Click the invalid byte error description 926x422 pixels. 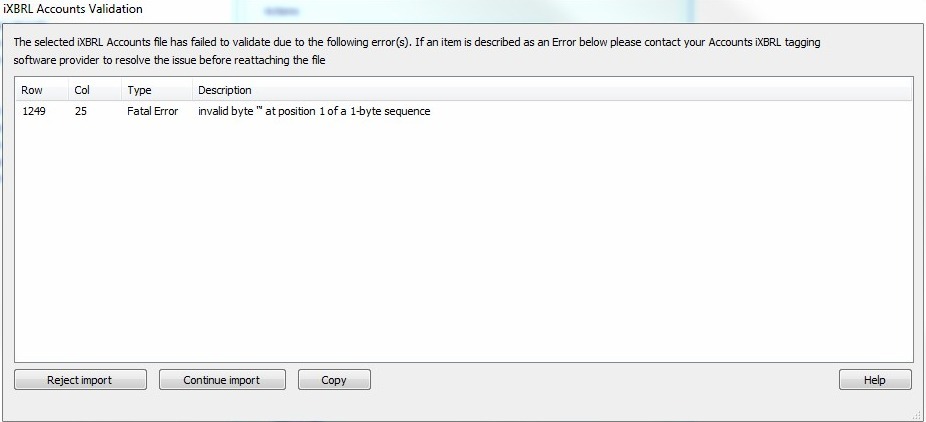(314, 111)
